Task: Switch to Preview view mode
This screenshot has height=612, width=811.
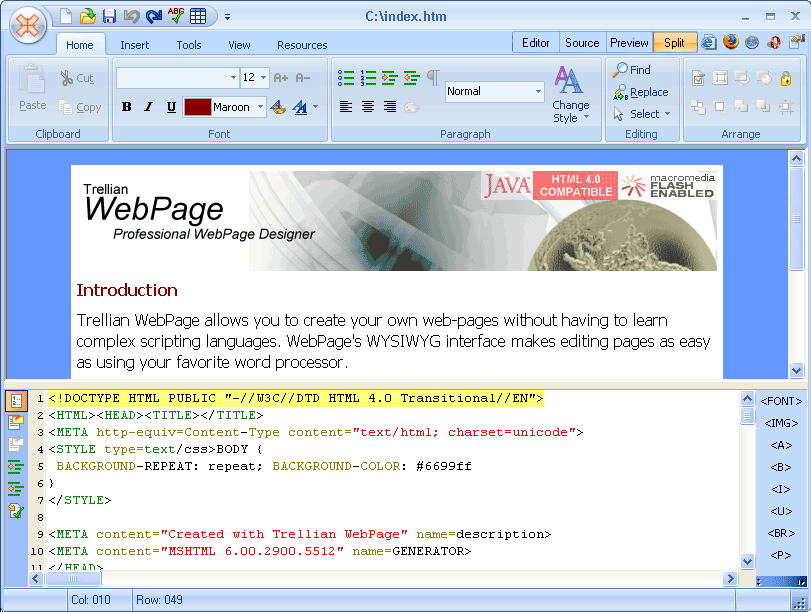Action: pyautogui.click(x=629, y=42)
